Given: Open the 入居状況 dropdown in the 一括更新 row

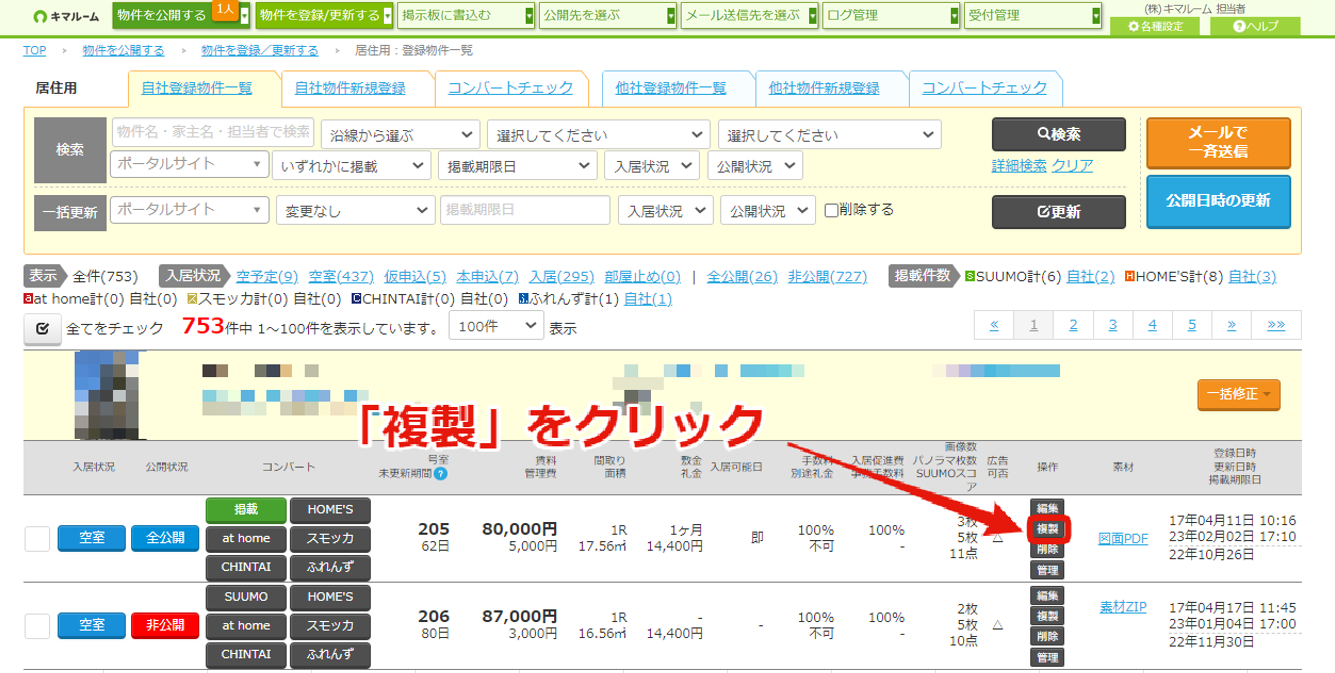Looking at the screenshot, I should (665, 211).
